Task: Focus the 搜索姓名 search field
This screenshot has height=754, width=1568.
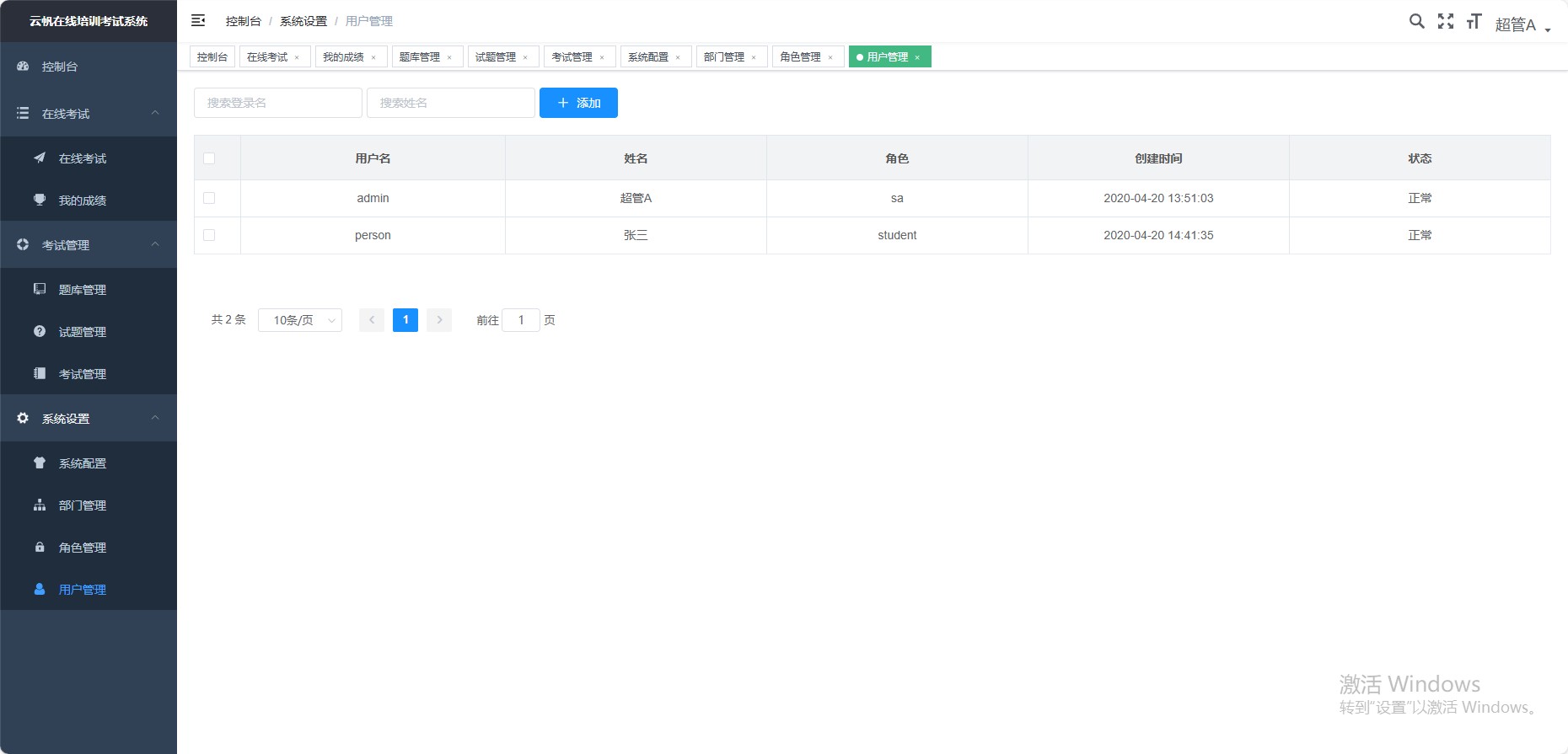Action: [x=451, y=103]
